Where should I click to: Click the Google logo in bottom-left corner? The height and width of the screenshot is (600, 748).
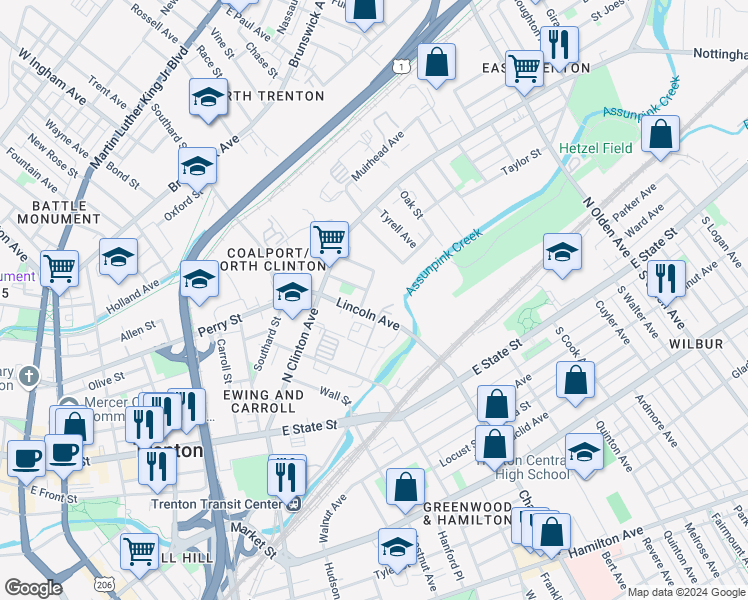point(34,588)
